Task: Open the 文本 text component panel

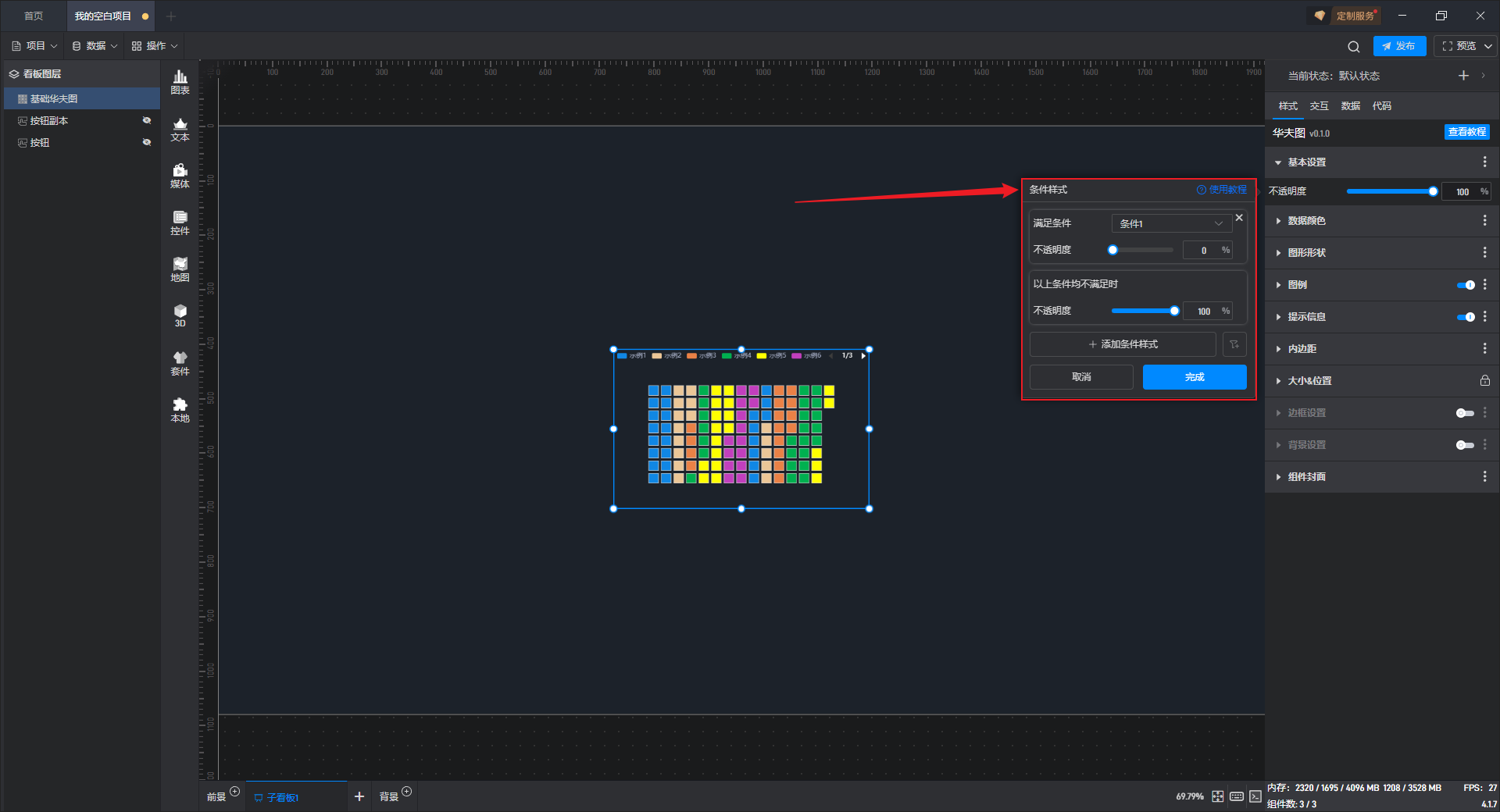Action: [180, 129]
